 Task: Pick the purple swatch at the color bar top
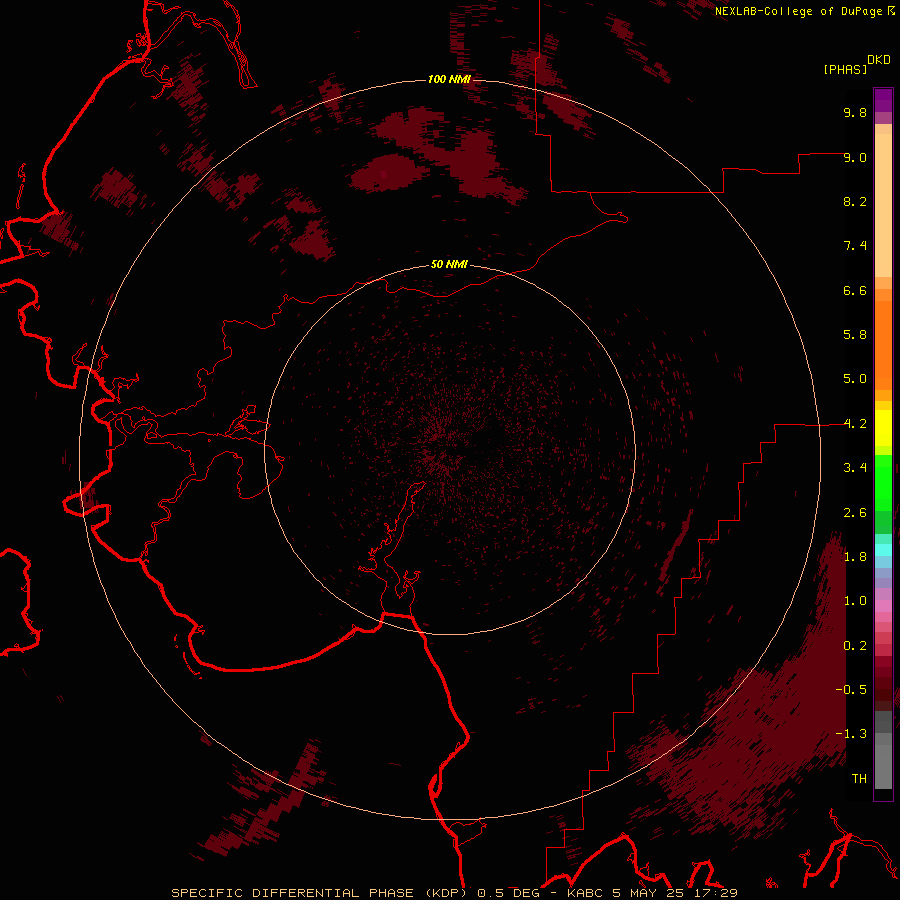click(883, 98)
